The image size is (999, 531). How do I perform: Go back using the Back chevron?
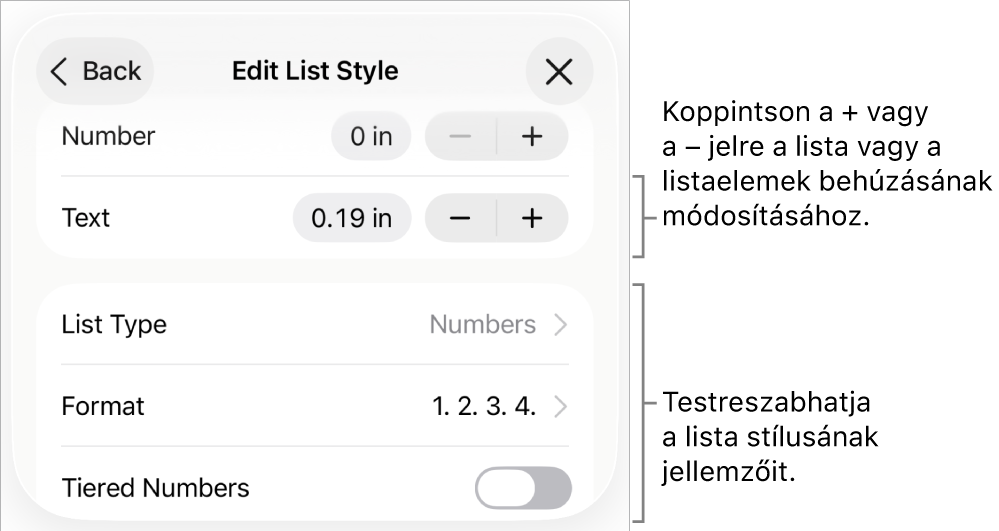(60, 71)
